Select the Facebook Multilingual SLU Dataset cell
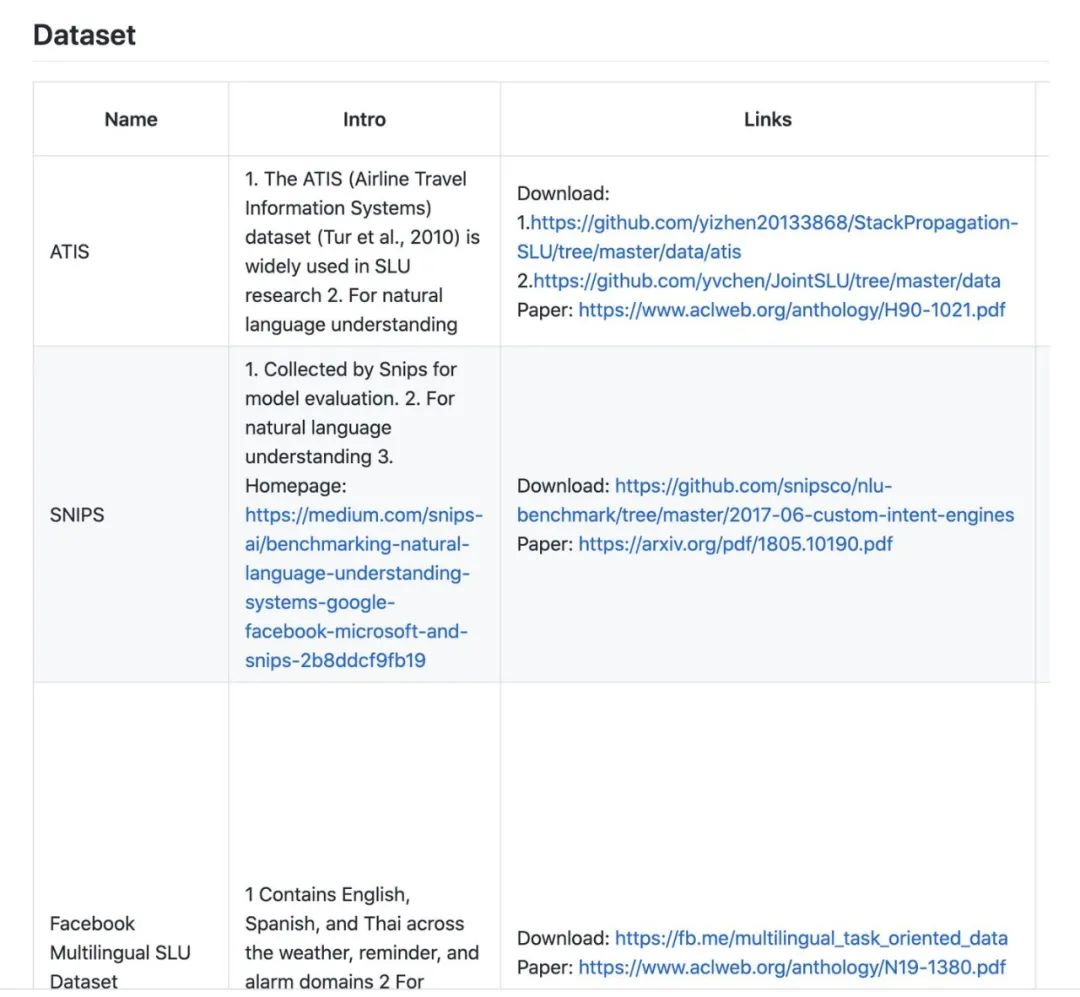Screen dimensions: 1080x997 click(120, 952)
